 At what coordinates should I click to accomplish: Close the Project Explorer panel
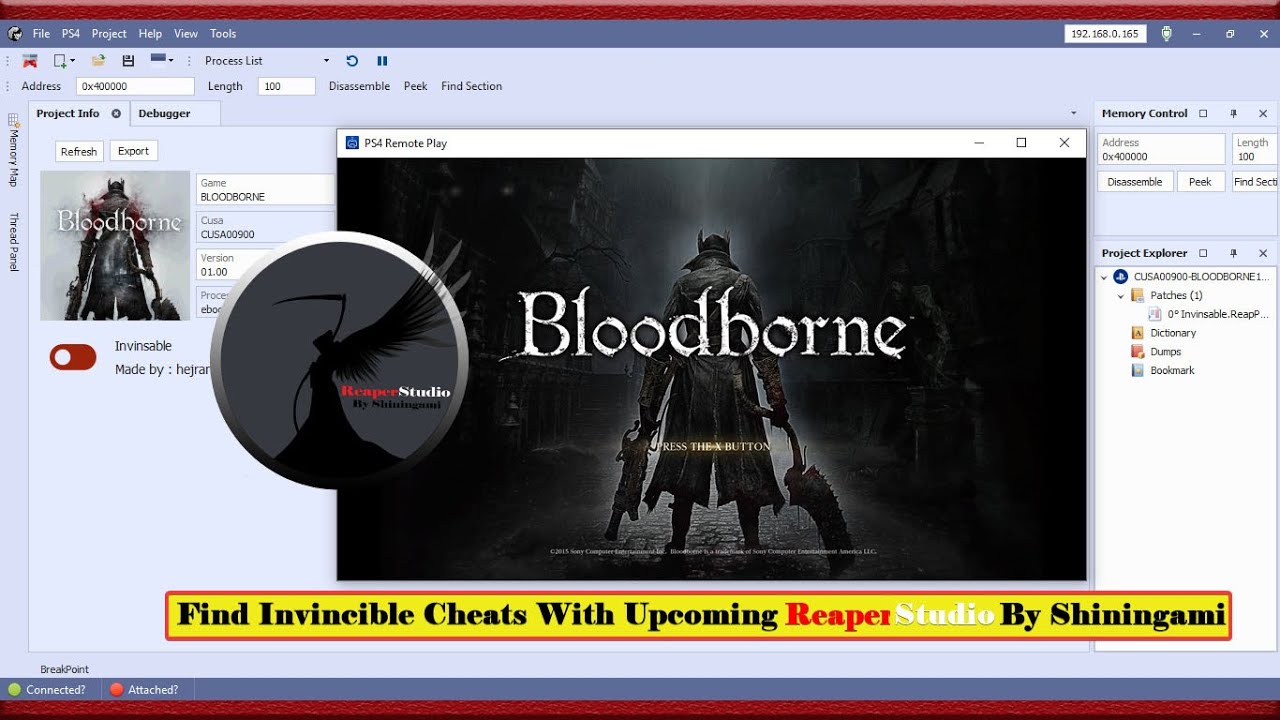coord(1263,254)
